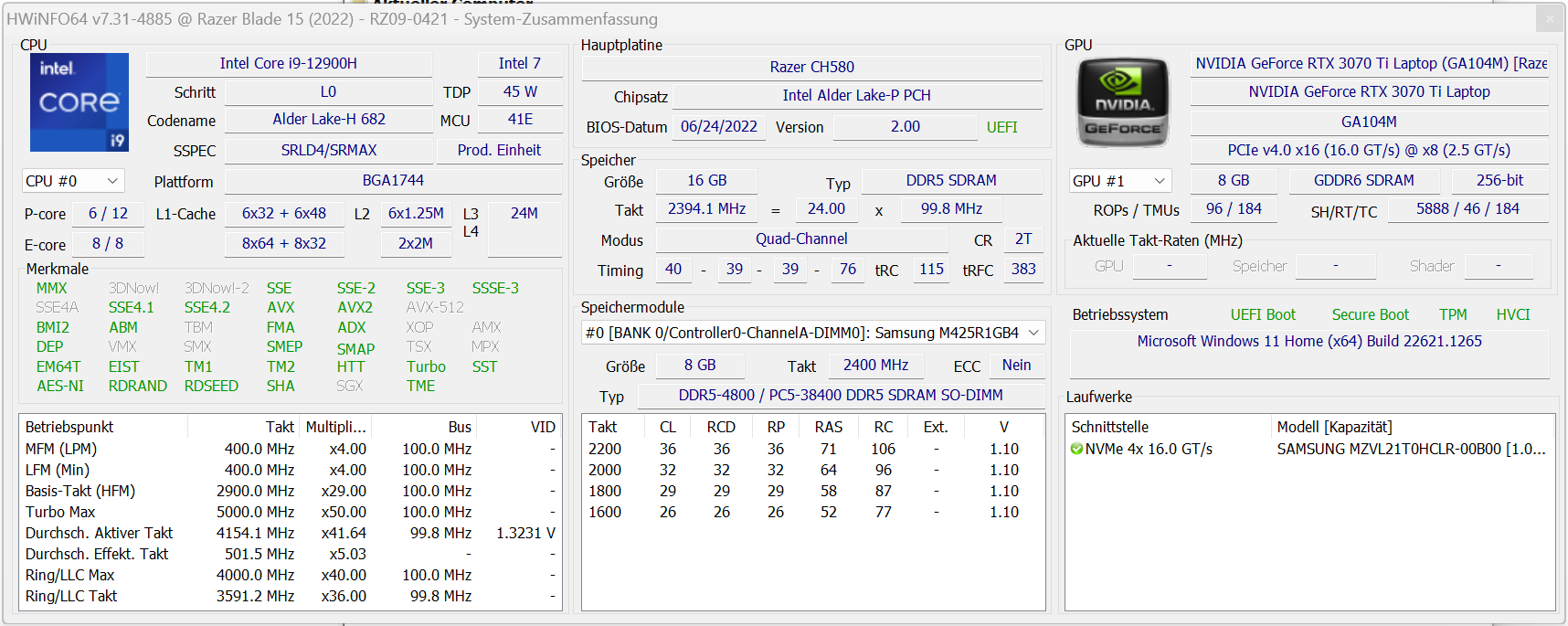The image size is (1568, 626).
Task: Click the green checkmark beside NVMe drive
Action: 1076,449
